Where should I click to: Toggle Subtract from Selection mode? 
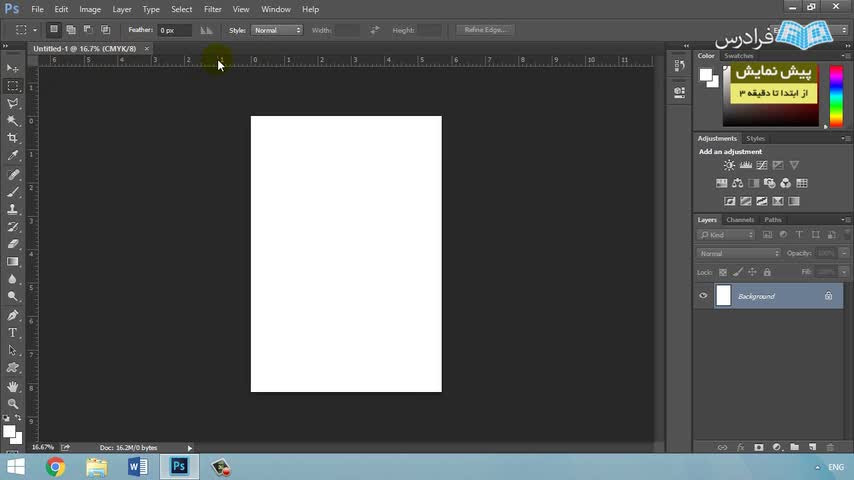point(88,29)
